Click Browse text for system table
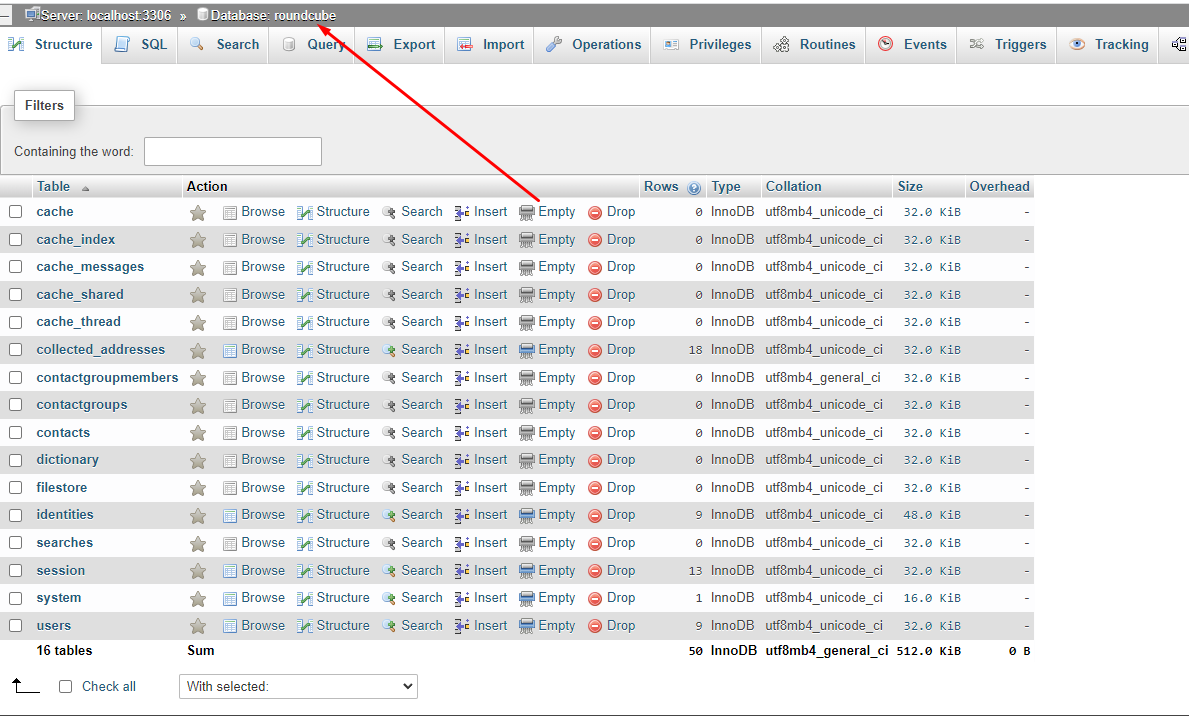 (263, 598)
